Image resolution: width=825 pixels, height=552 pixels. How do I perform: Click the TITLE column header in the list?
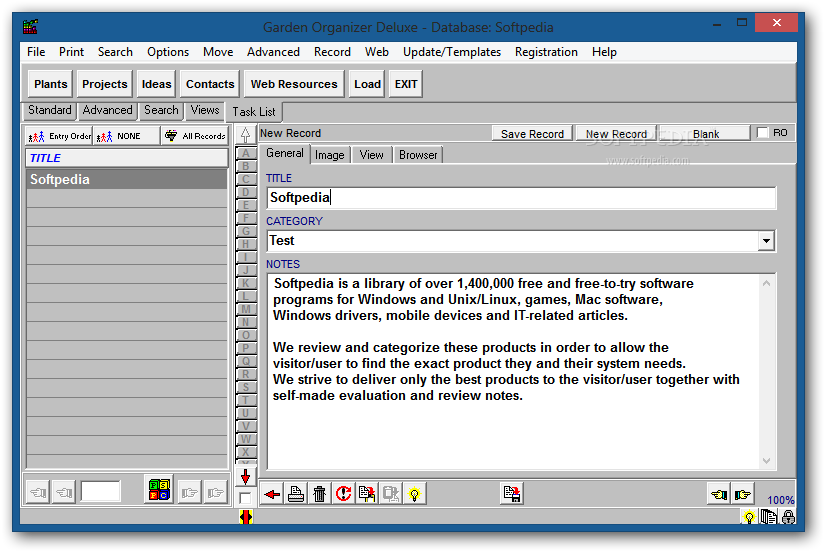(127, 158)
